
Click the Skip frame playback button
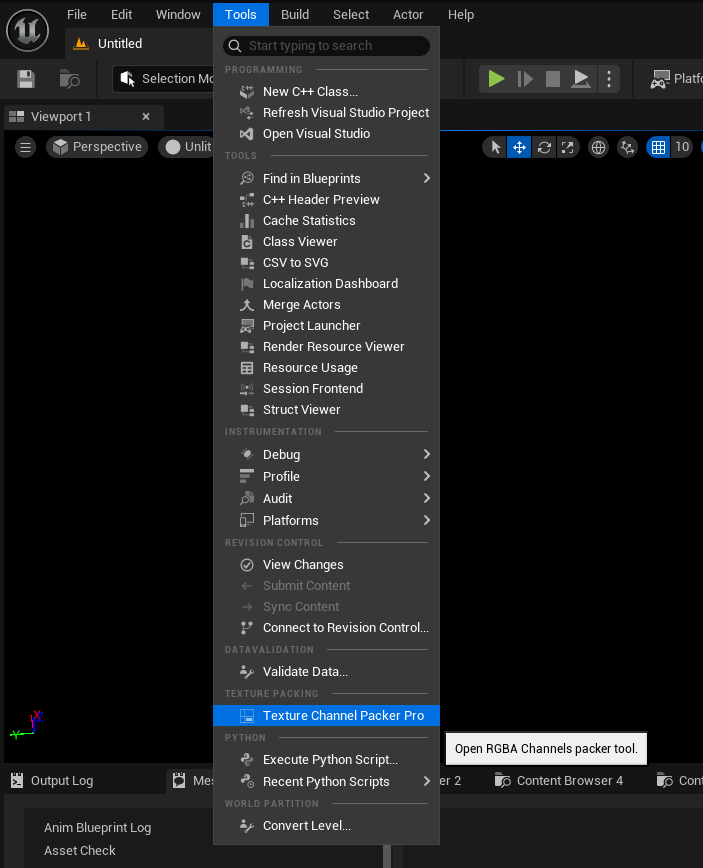(525, 79)
